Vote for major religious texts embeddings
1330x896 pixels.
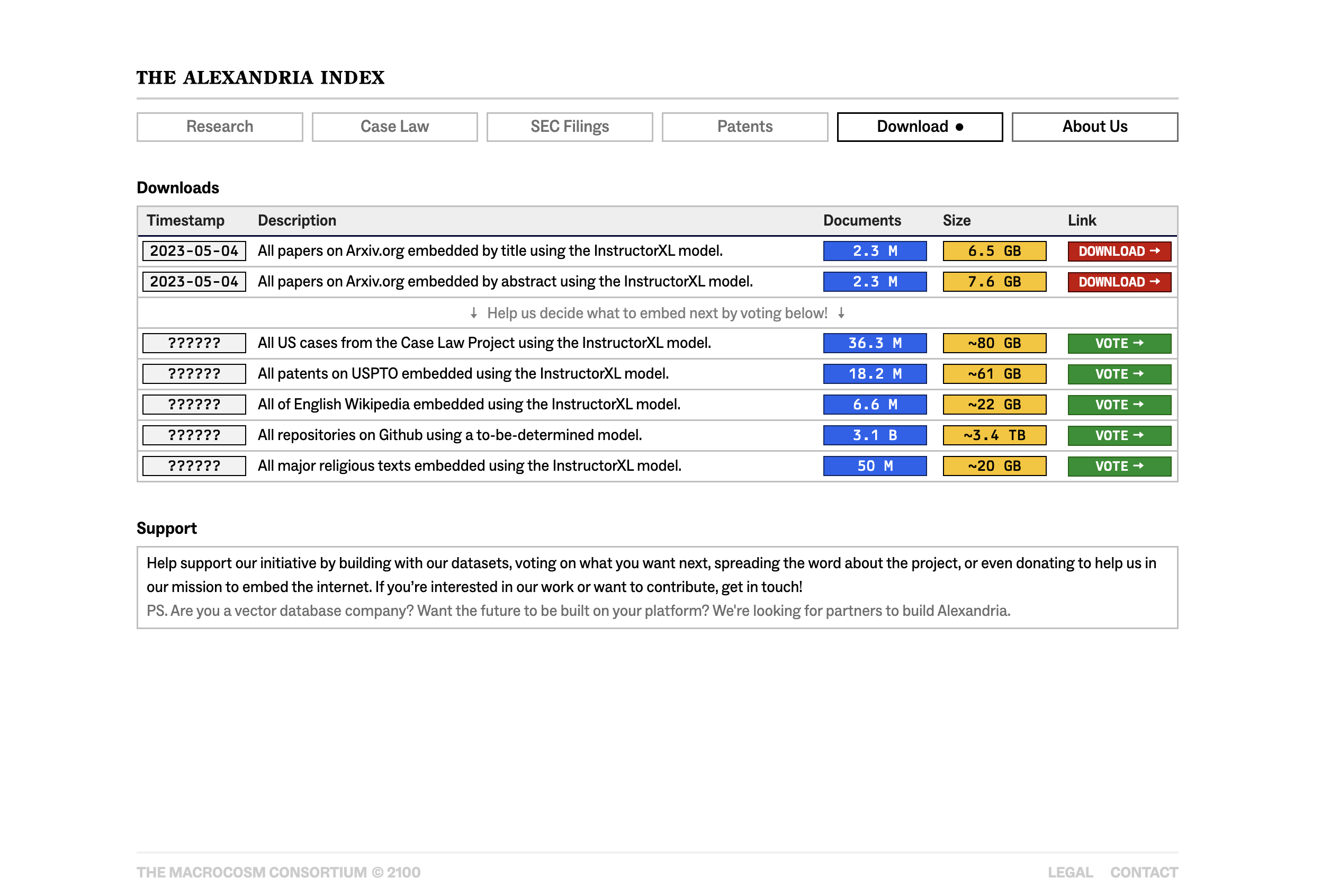coord(1119,465)
